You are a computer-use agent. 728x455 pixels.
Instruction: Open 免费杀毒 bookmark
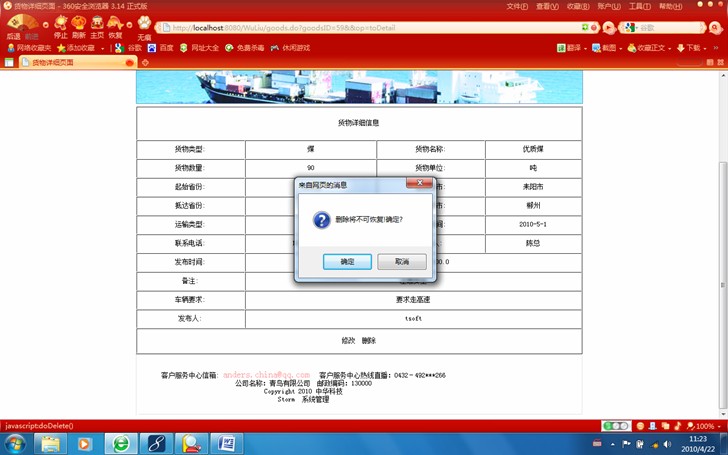tap(245, 48)
